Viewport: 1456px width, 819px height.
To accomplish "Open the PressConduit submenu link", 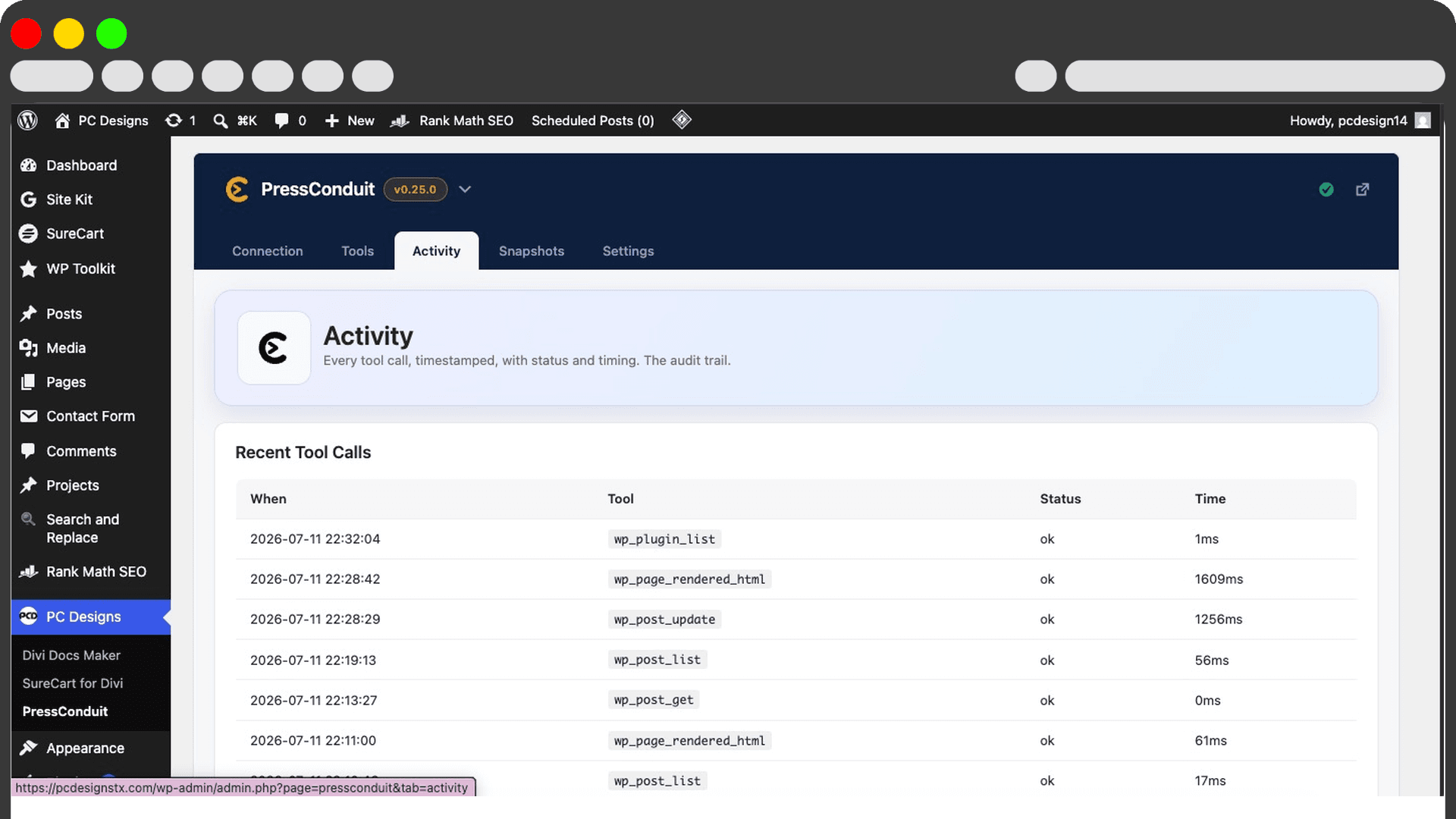I will (x=65, y=711).
